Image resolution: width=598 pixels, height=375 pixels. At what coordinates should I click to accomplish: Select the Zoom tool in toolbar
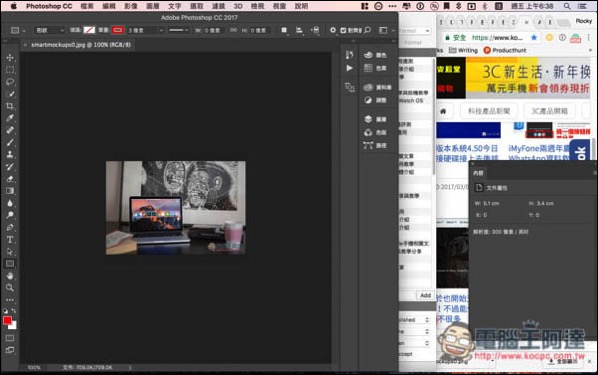pyautogui.click(x=10, y=288)
